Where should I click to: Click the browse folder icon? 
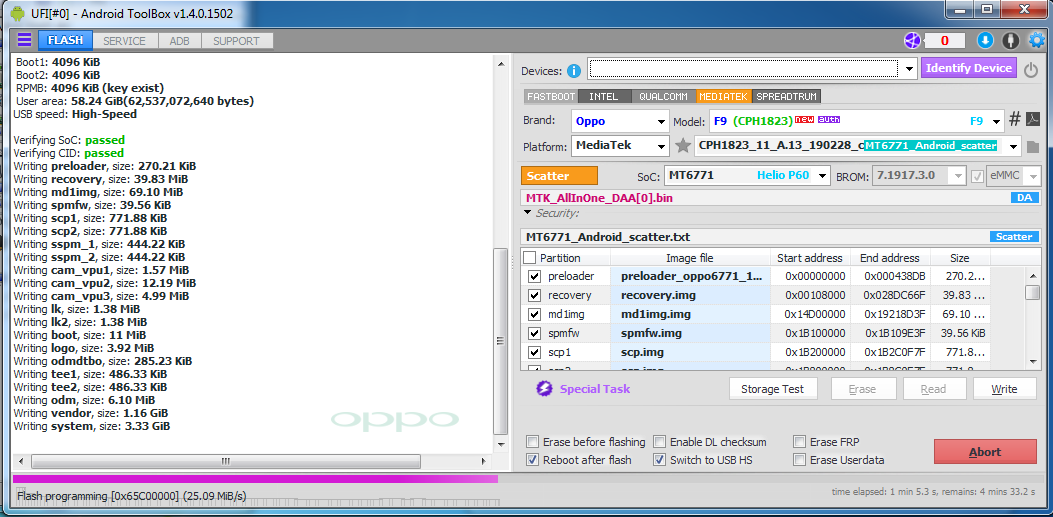tap(1033, 146)
